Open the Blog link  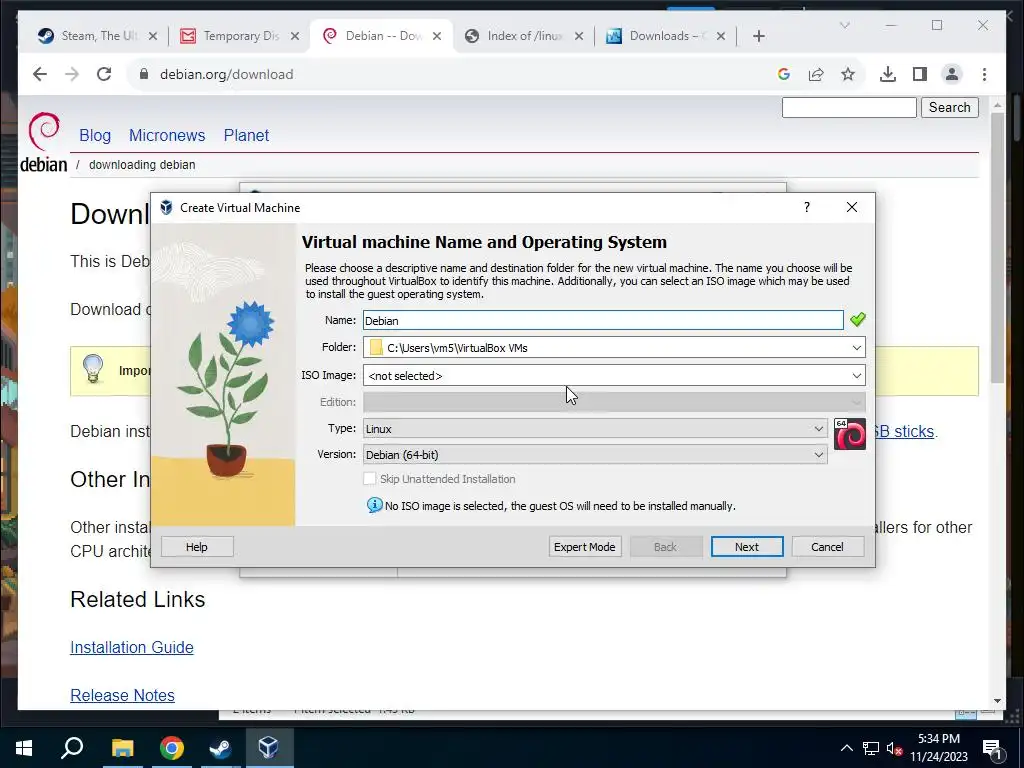pos(95,135)
